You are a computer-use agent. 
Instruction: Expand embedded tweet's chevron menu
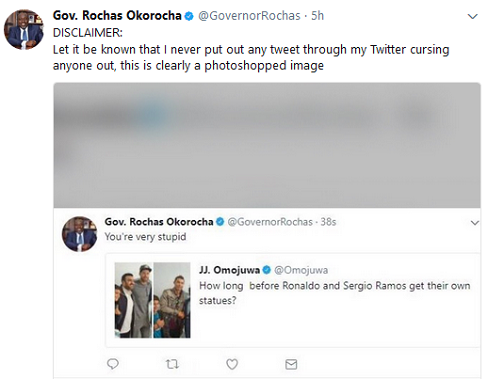(475, 223)
